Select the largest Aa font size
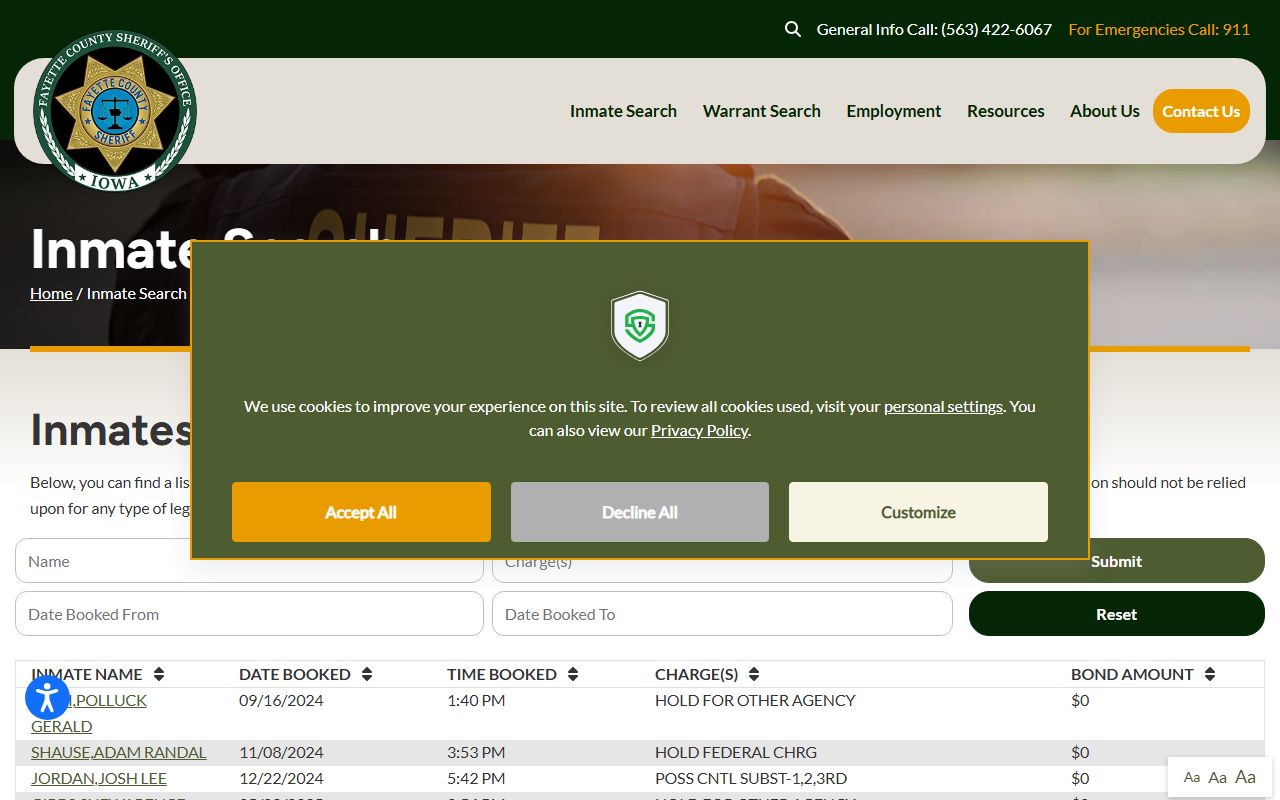 tap(1245, 777)
